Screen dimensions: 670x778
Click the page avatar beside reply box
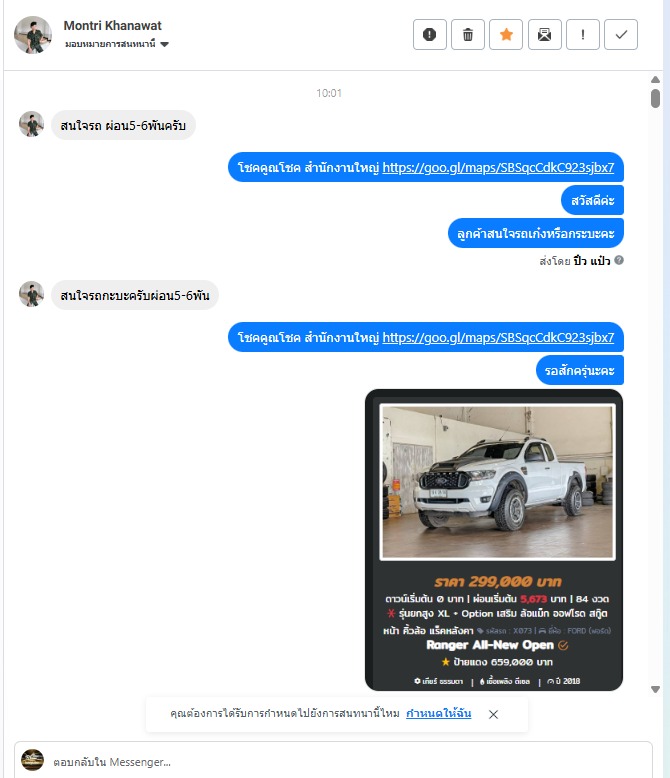(32, 760)
